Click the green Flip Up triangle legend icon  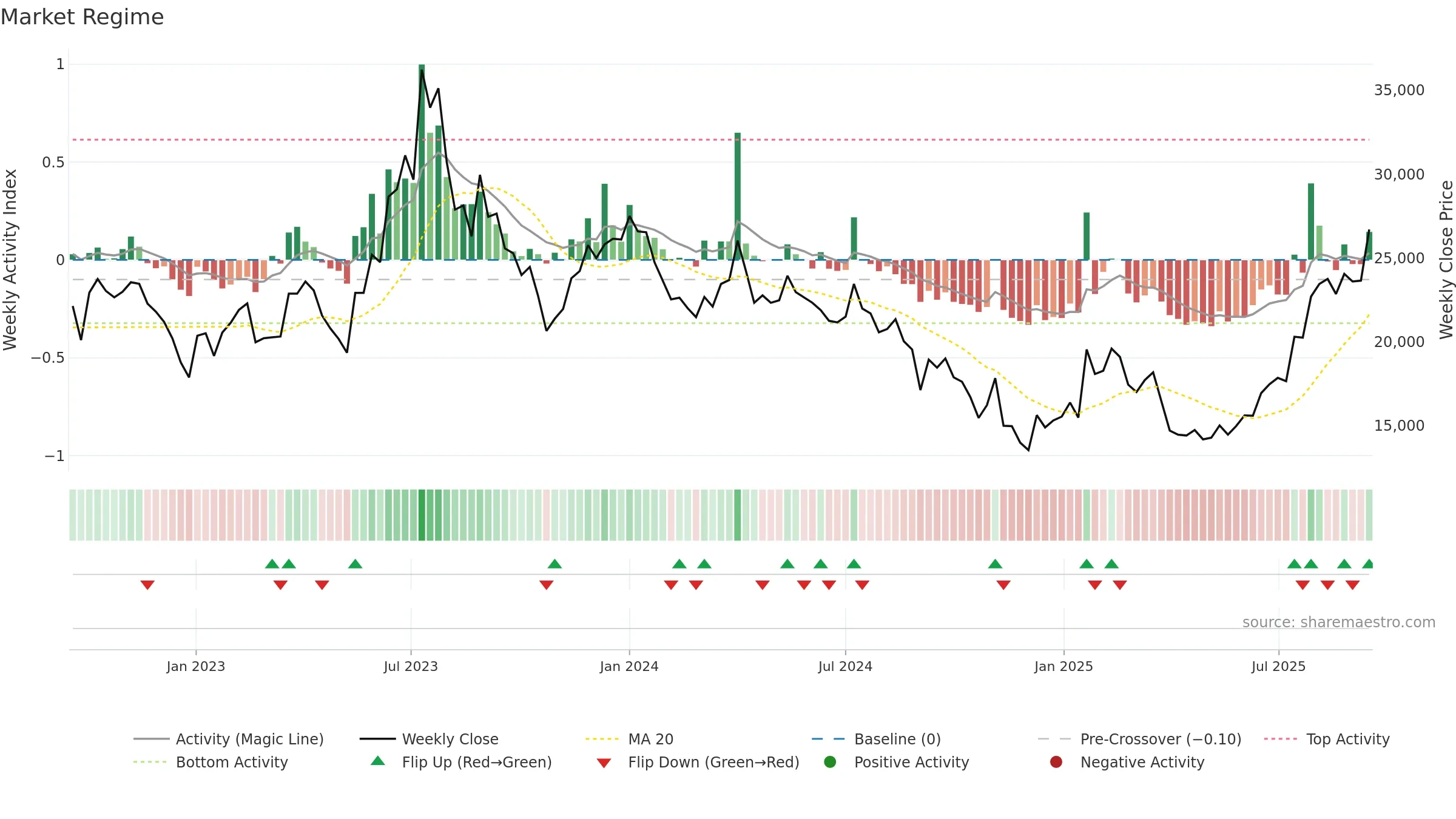(378, 761)
